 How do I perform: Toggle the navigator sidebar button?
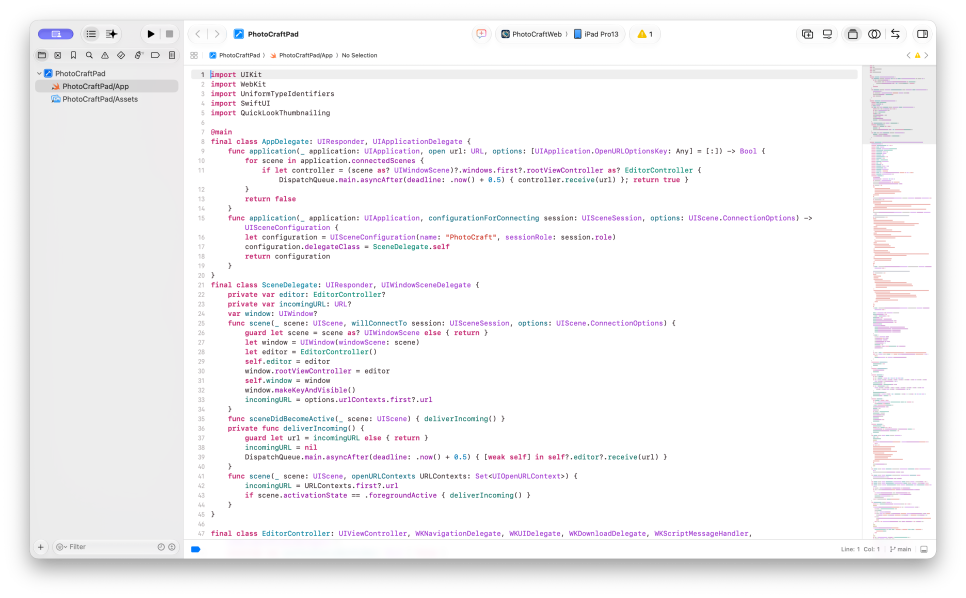click(x=55, y=34)
